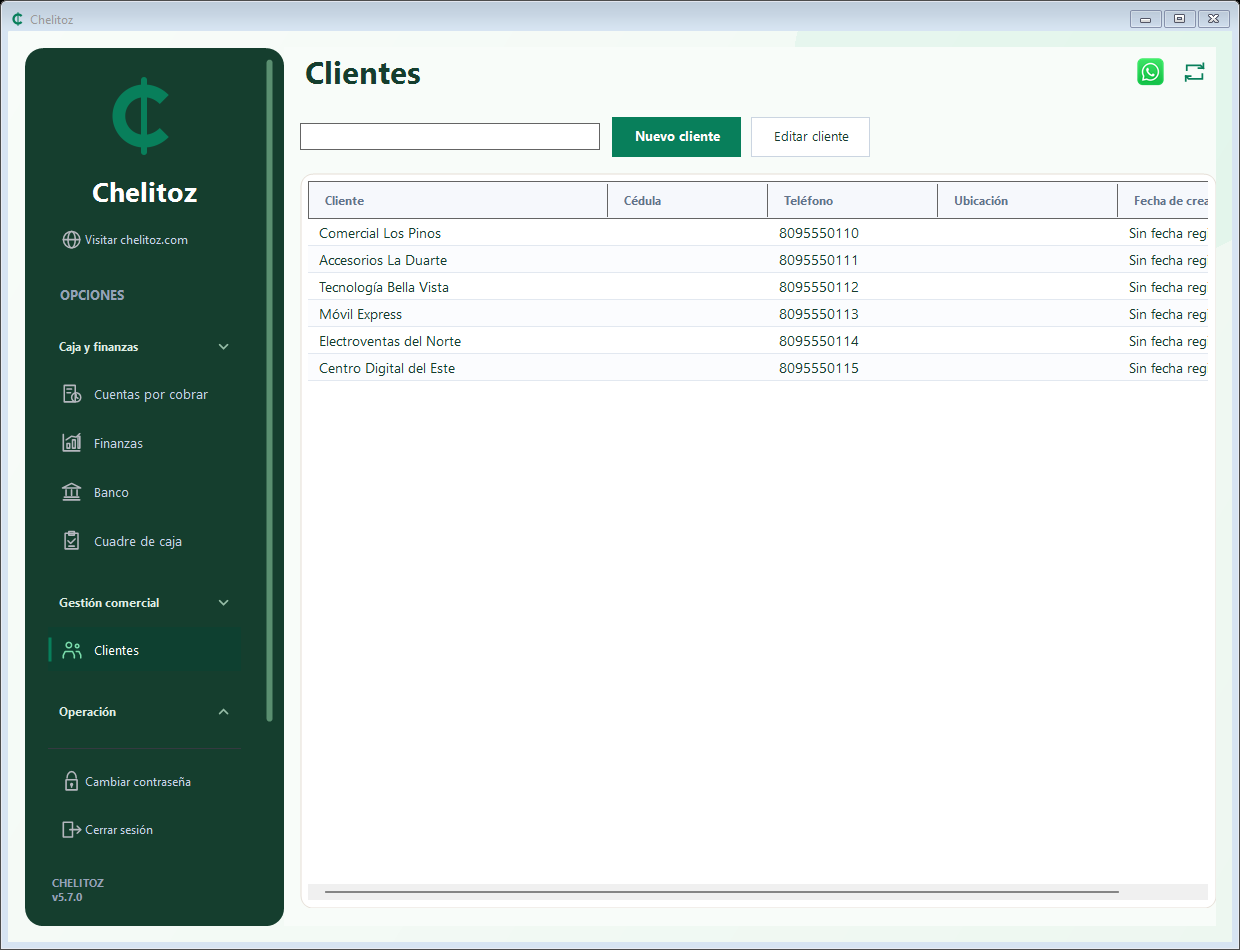Select the Comercial Los Pinos row

758,233
